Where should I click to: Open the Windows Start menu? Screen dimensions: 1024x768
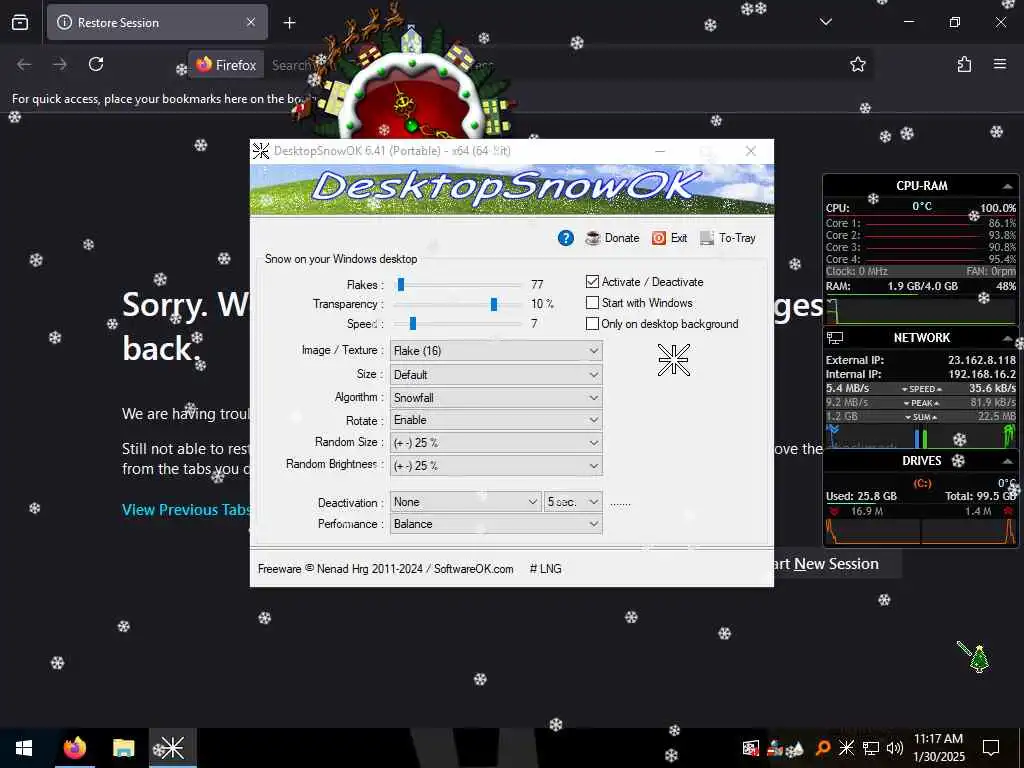click(x=24, y=748)
